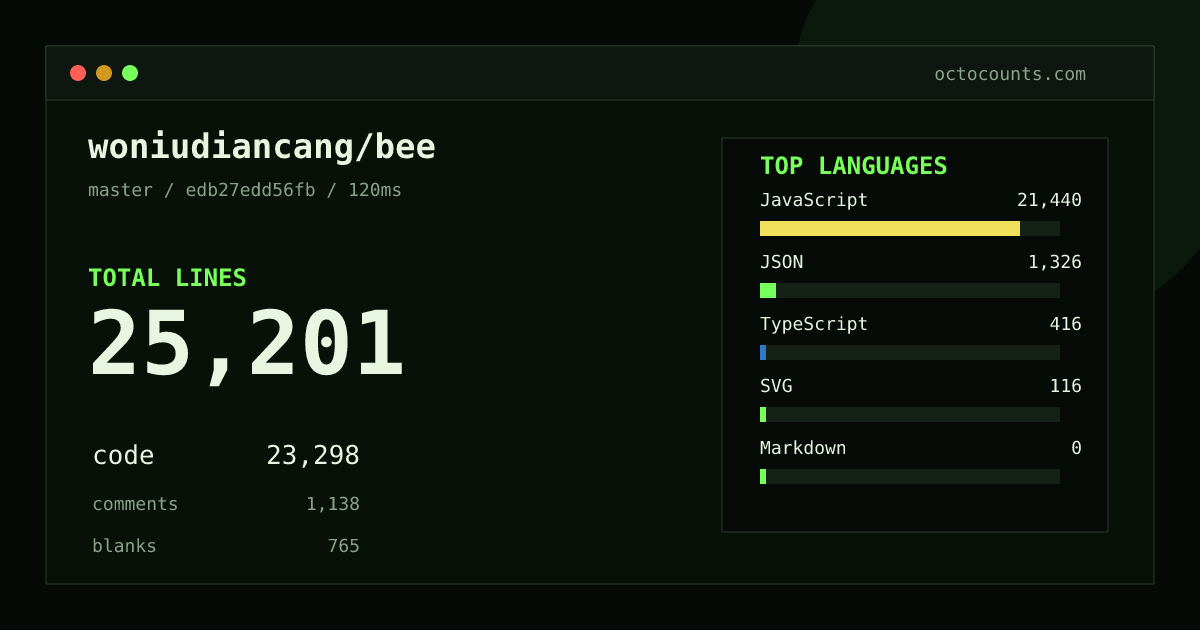Click the JavaScript language label
The height and width of the screenshot is (630, 1200).
pyautogui.click(x=814, y=200)
